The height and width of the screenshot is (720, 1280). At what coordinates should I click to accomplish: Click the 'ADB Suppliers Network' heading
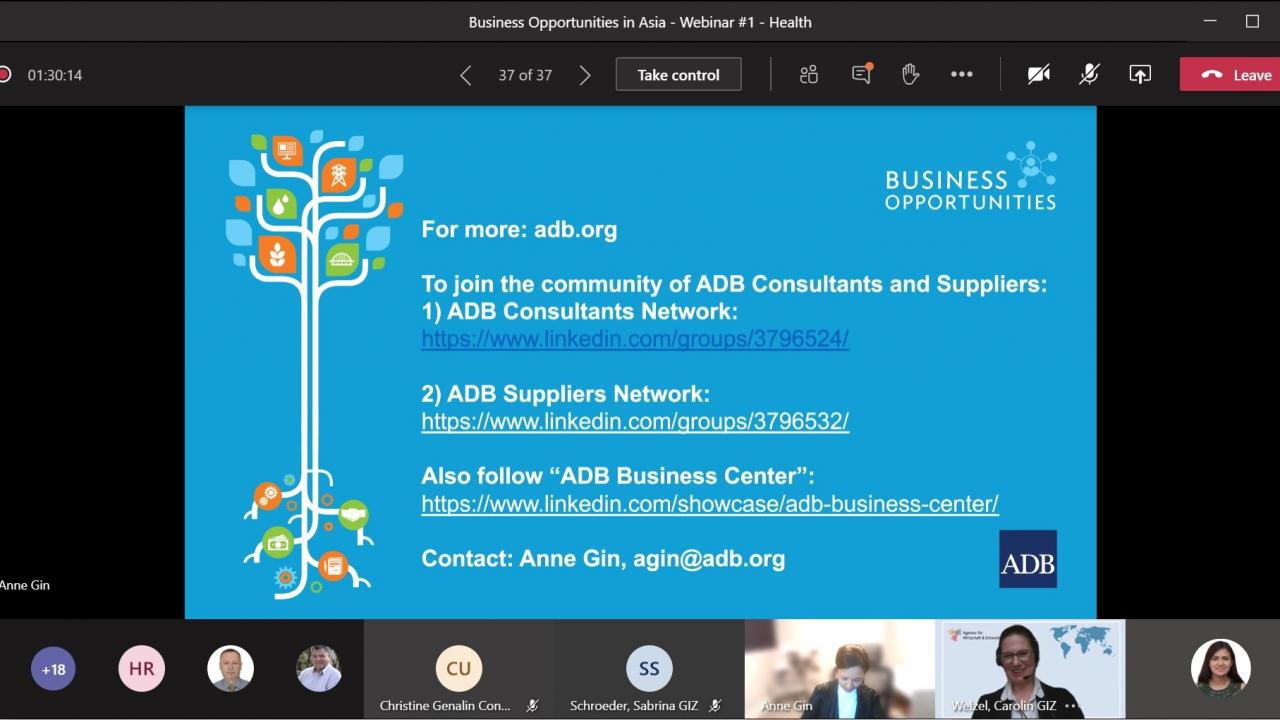pyautogui.click(x=565, y=394)
